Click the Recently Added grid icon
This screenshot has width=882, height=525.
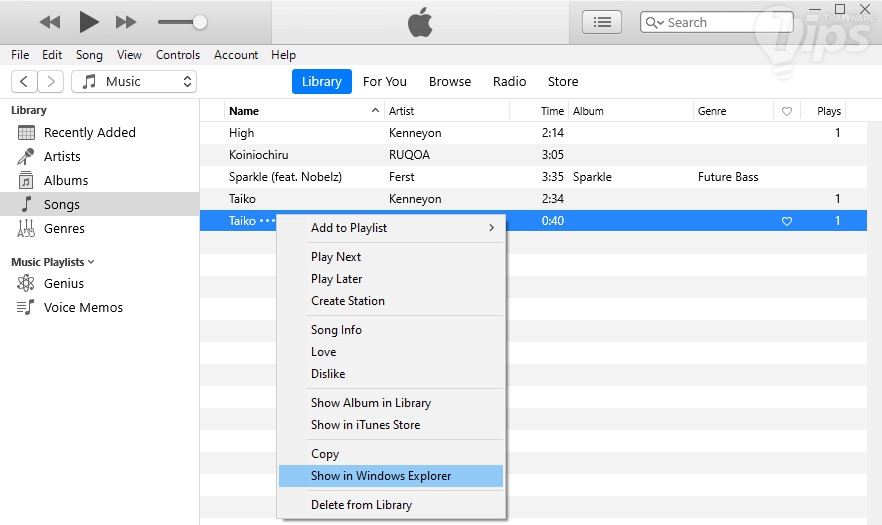[26, 133]
